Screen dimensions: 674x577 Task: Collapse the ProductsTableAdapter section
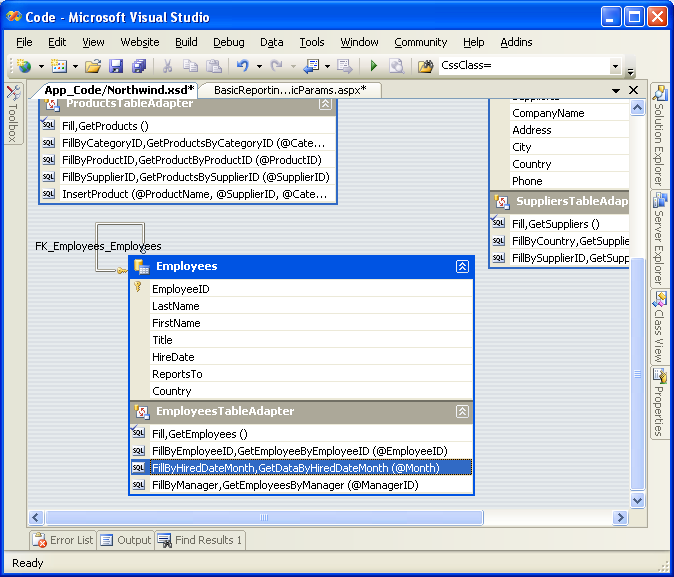[x=326, y=103]
